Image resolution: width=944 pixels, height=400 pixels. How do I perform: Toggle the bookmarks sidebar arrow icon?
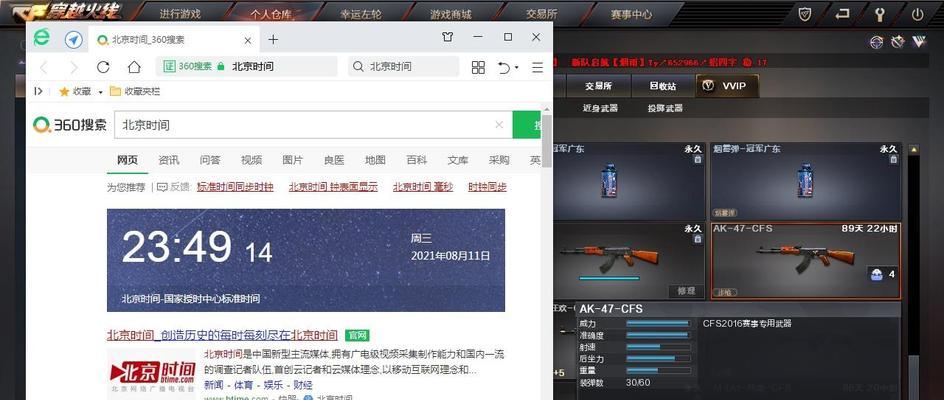pyautogui.click(x=39, y=91)
